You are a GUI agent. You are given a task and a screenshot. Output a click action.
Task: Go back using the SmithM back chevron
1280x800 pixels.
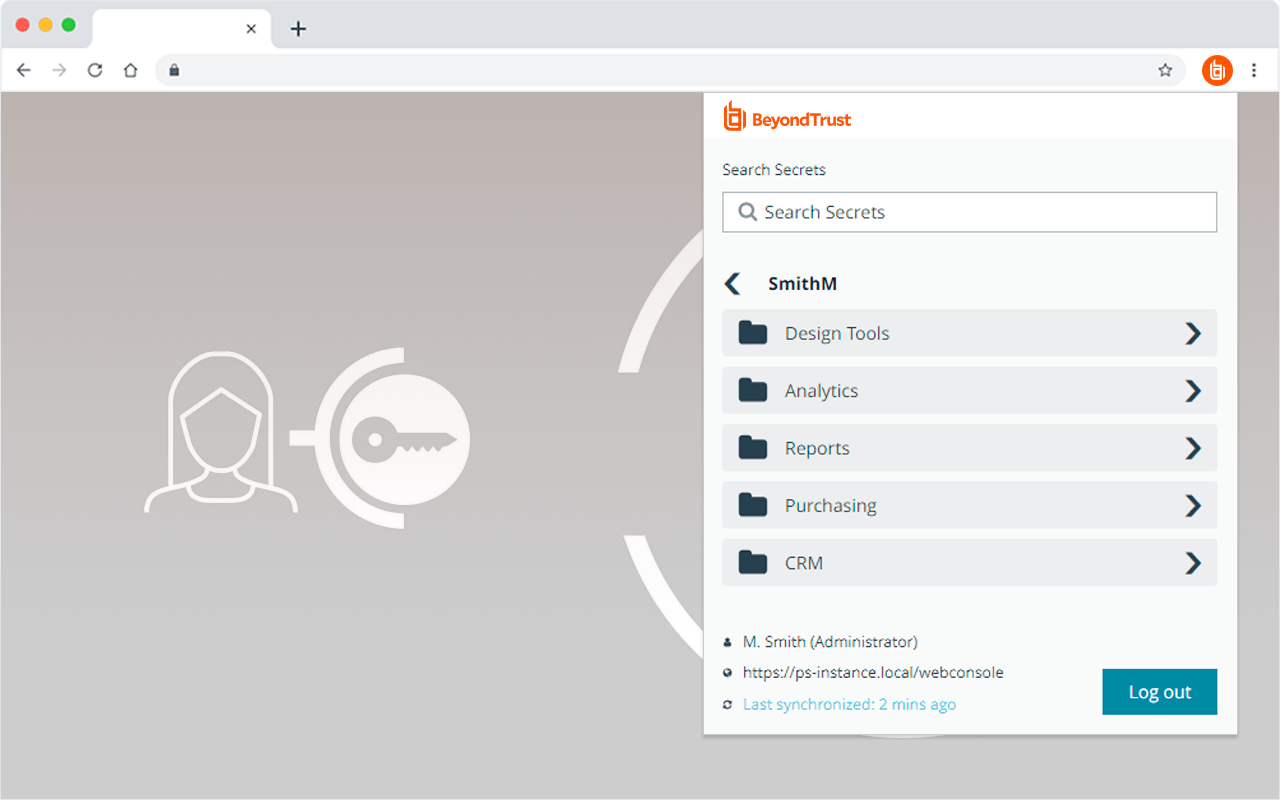[x=733, y=283]
